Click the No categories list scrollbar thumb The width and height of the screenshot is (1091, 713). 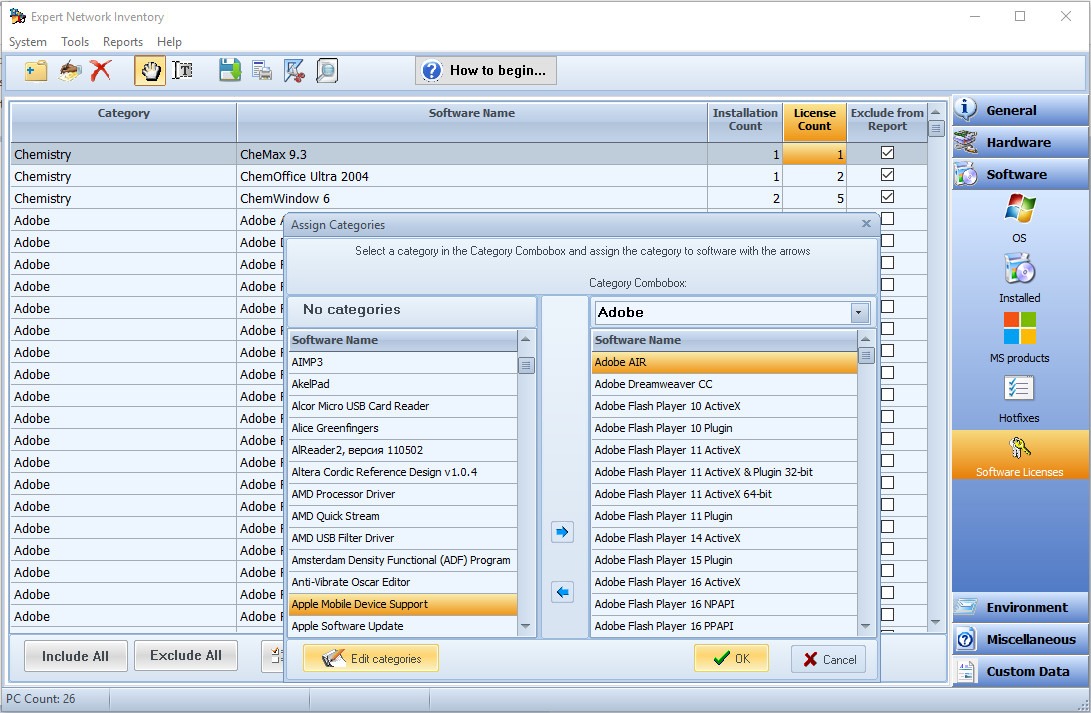point(526,365)
